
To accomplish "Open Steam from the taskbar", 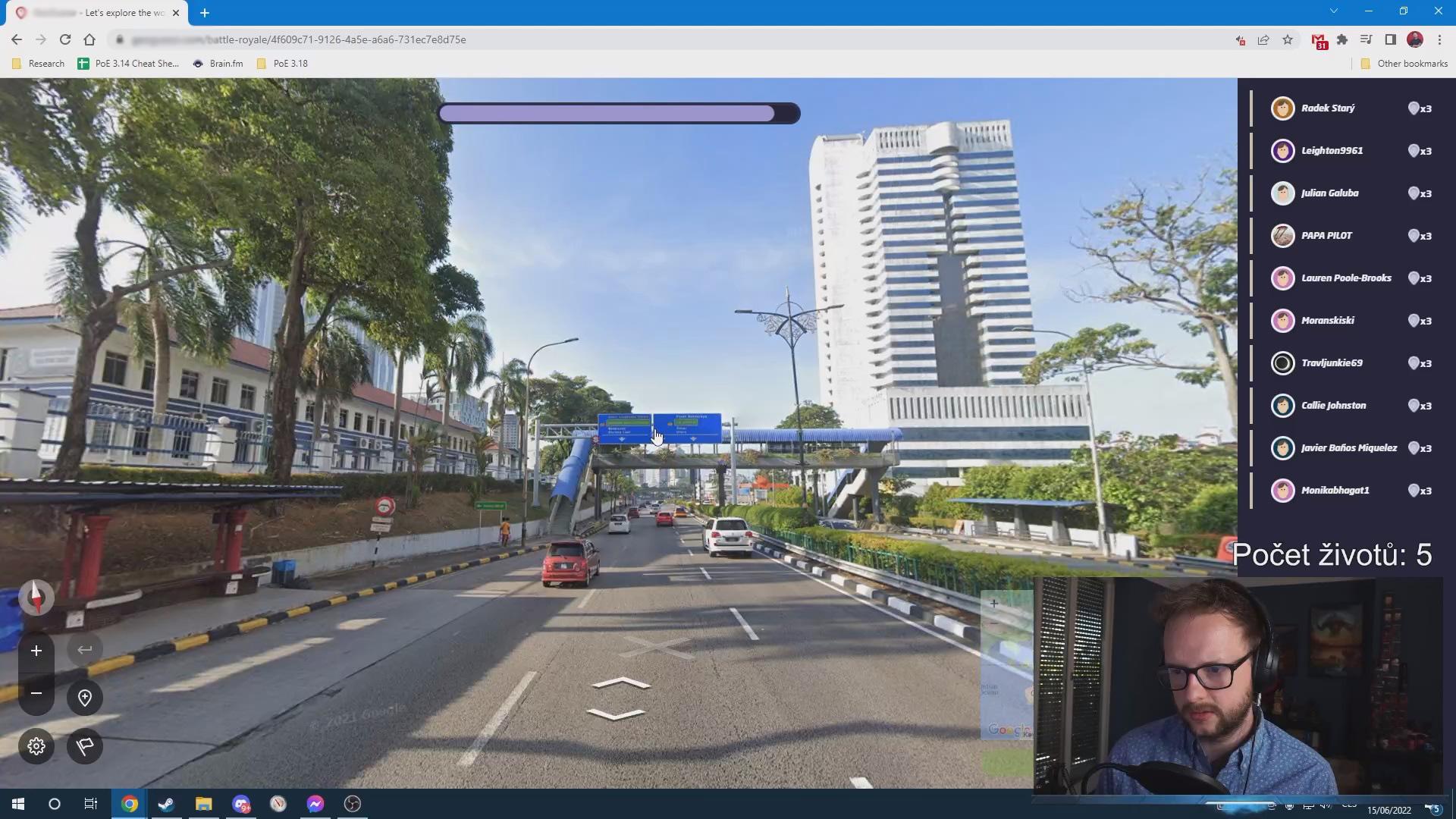I will pyautogui.click(x=166, y=804).
